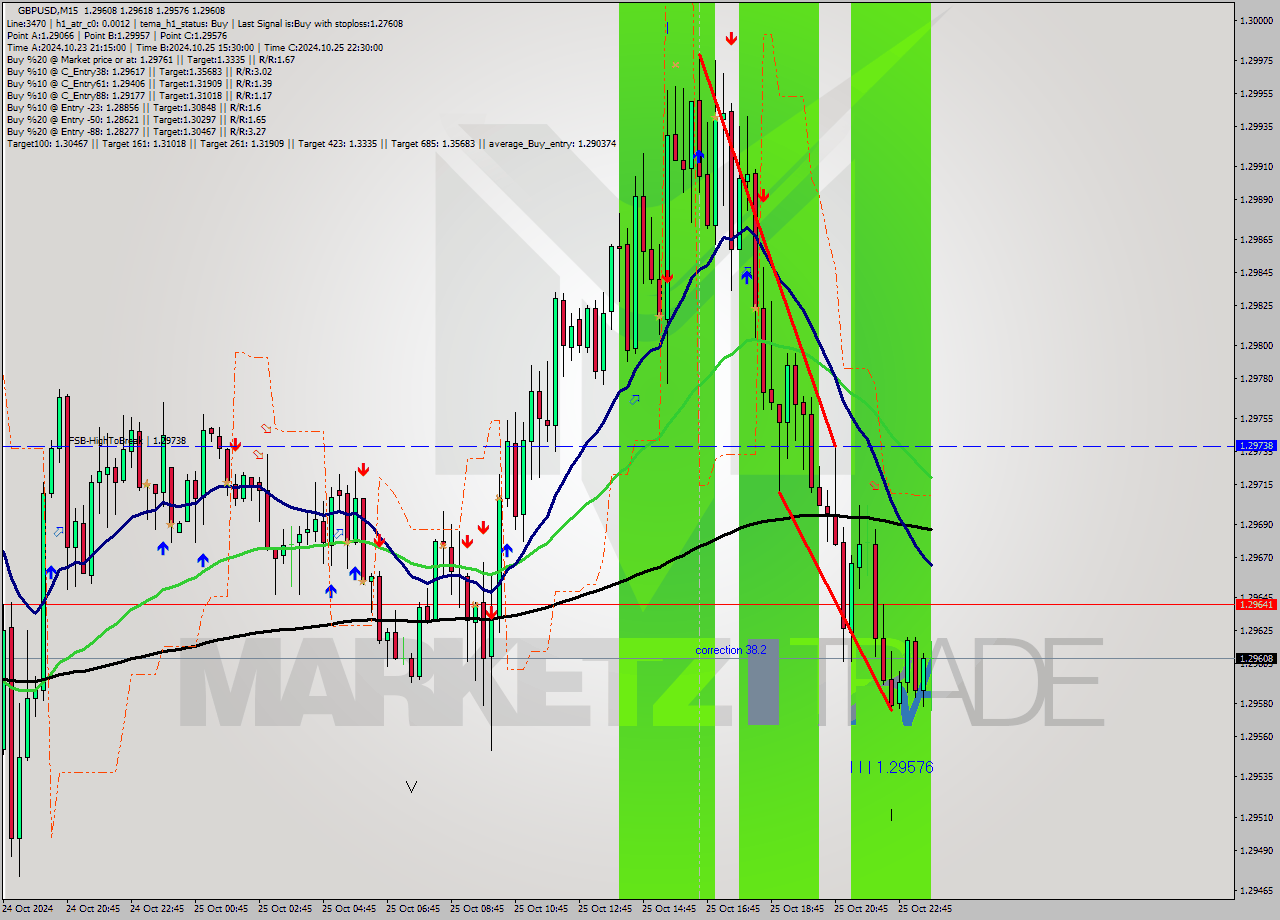The width and height of the screenshot is (1280, 920).
Task: Click the 'Buy %10 @ Entry -23' line
Action: pos(133,107)
